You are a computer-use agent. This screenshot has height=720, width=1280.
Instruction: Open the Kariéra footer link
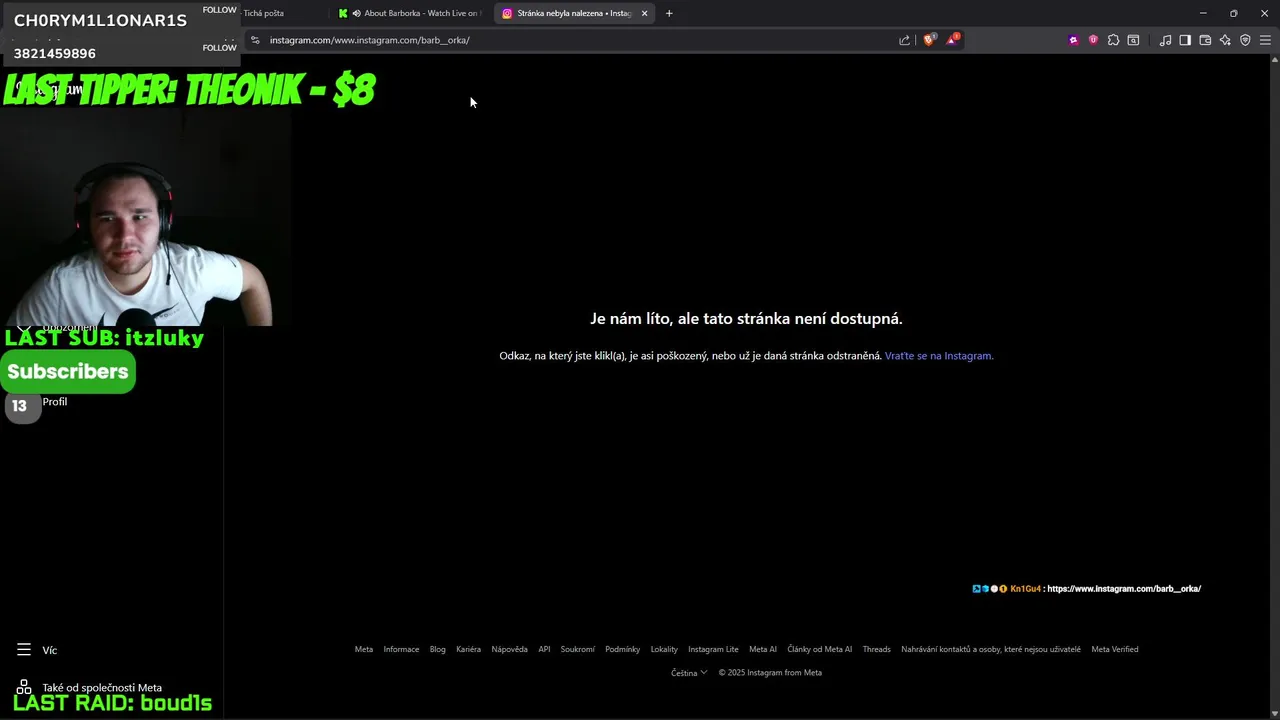coord(468,649)
